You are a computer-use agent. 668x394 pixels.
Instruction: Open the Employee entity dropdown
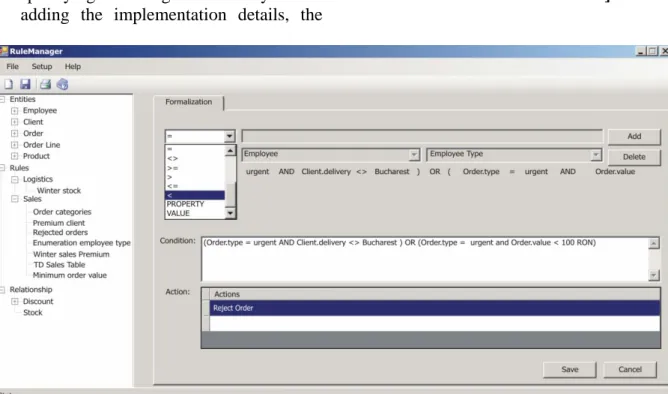(x=414, y=154)
